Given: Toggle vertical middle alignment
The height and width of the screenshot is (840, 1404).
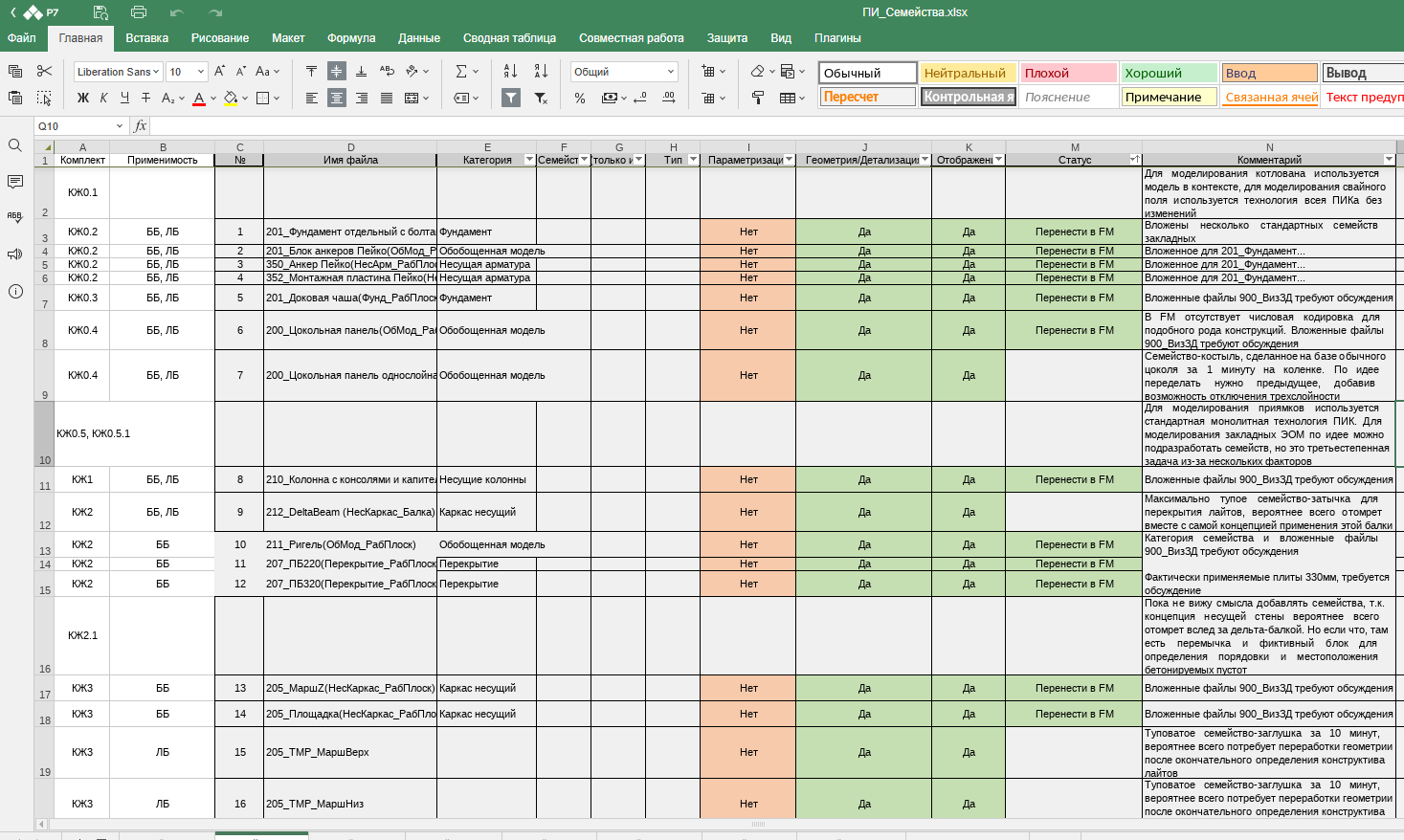Looking at the screenshot, I should click(x=337, y=72).
